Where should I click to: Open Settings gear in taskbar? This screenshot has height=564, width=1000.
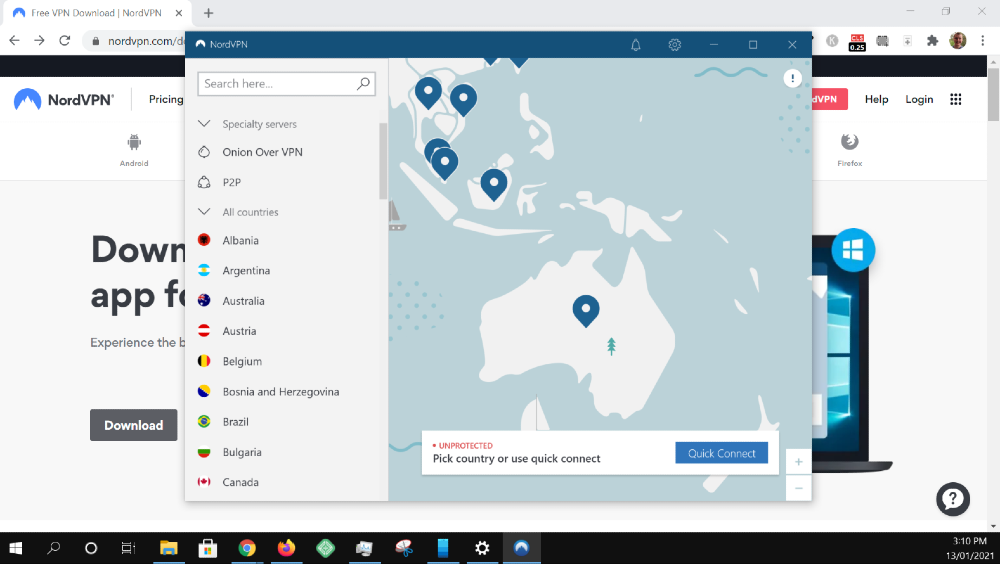click(482, 547)
